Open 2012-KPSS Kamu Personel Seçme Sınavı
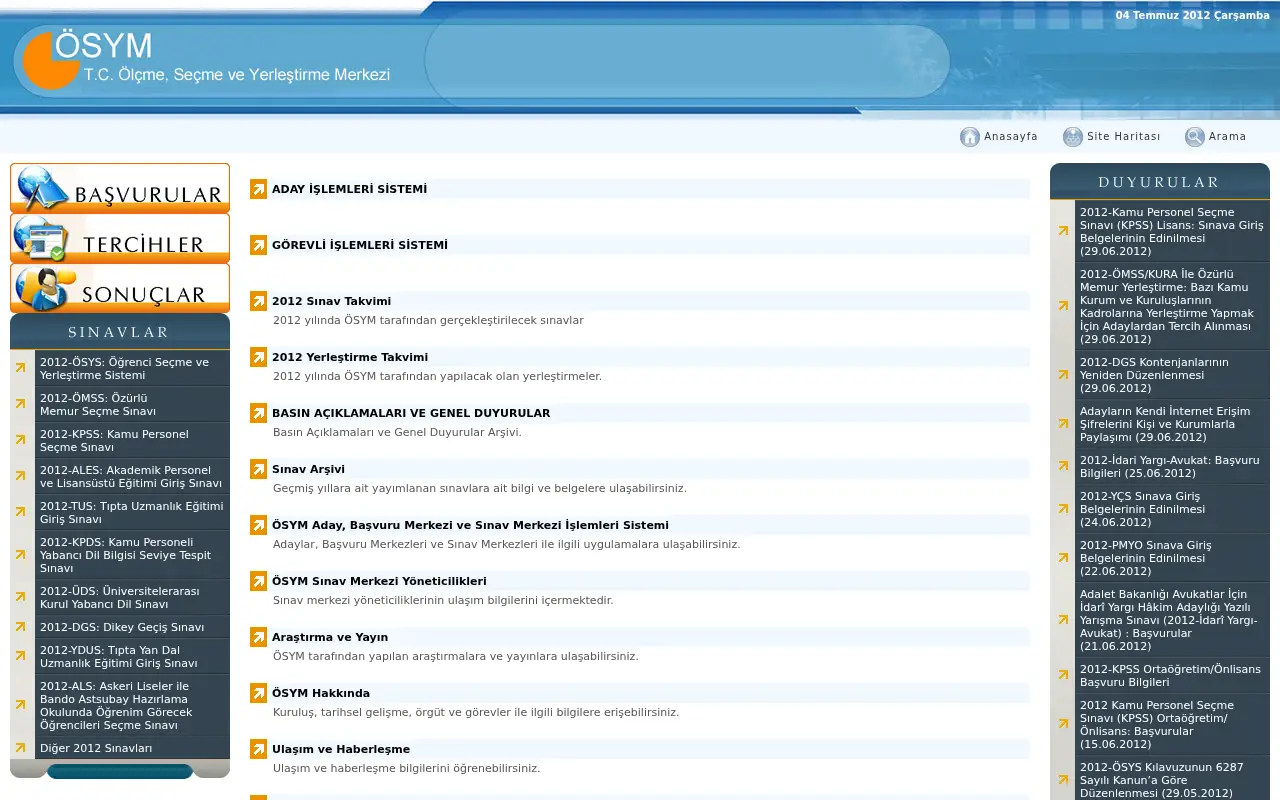 coord(114,441)
